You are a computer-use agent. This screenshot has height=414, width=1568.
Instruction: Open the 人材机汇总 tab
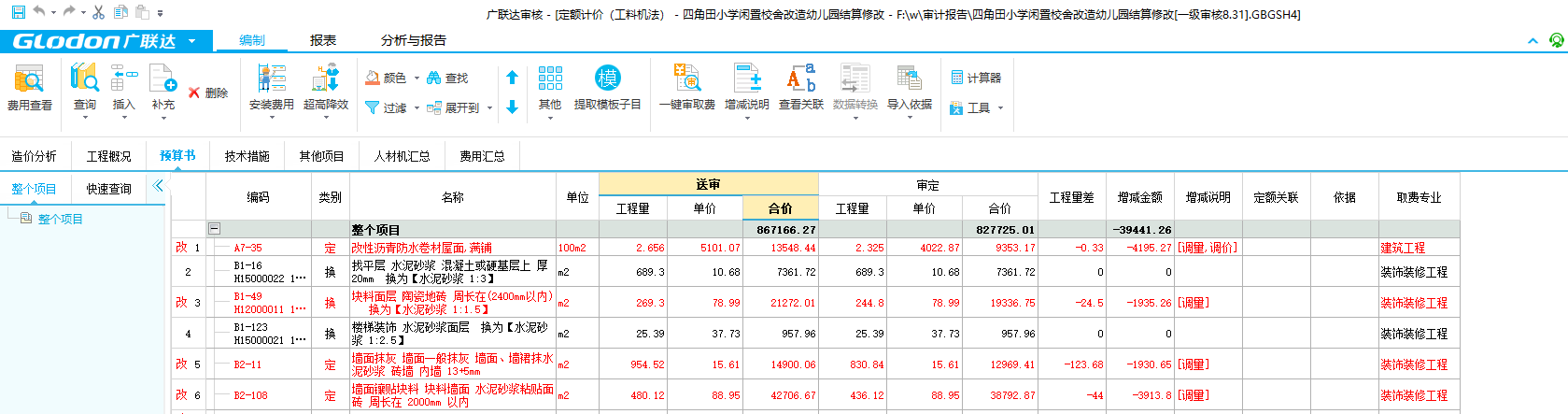click(x=403, y=156)
